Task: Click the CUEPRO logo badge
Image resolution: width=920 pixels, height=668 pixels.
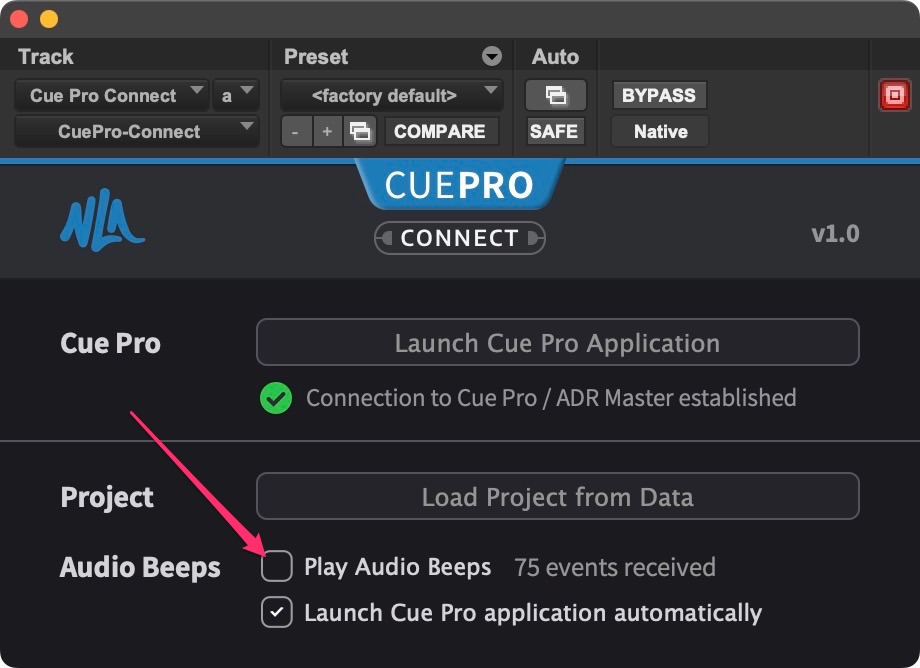Action: tap(459, 185)
